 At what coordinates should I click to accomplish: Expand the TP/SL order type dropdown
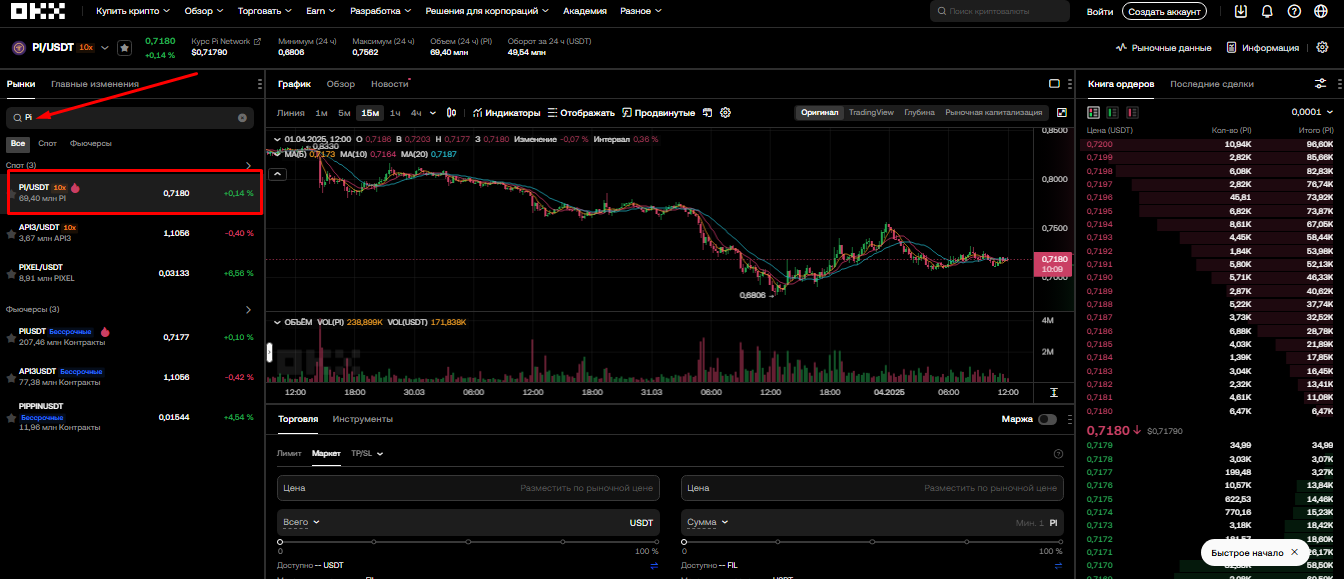(x=367, y=453)
